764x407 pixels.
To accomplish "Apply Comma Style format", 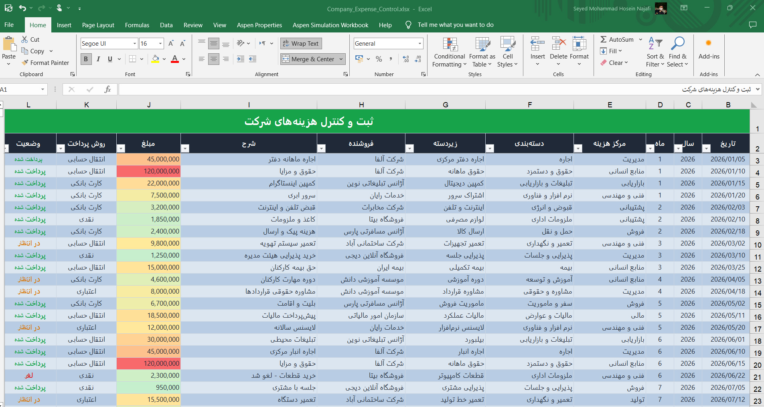I will (391, 59).
